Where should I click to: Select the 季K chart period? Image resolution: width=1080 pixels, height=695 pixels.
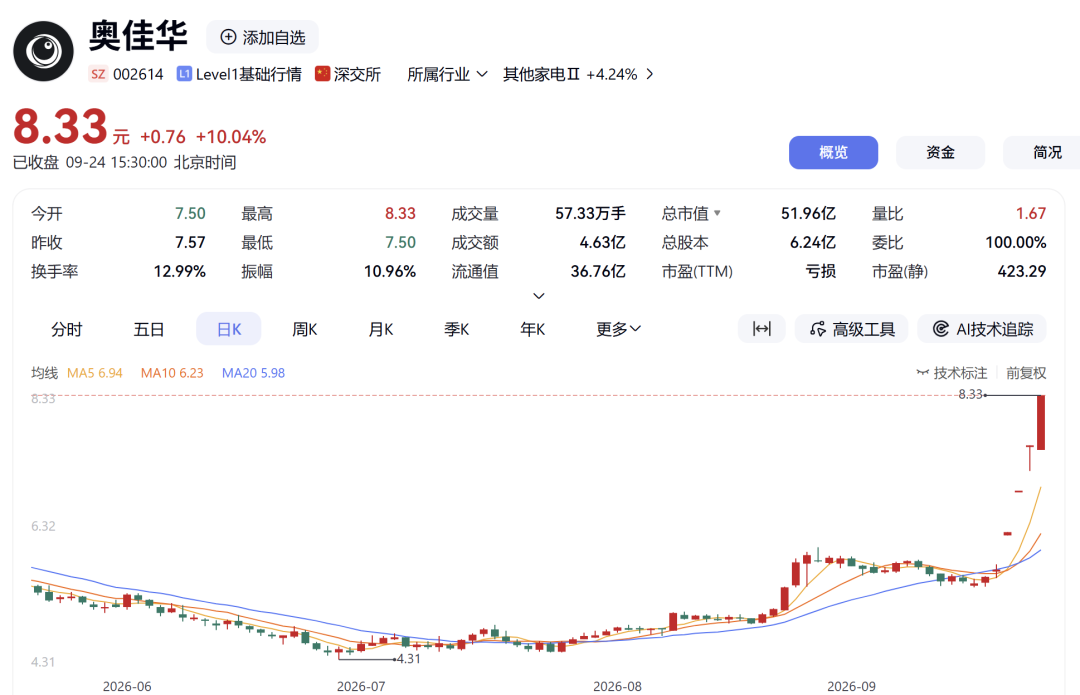click(456, 329)
